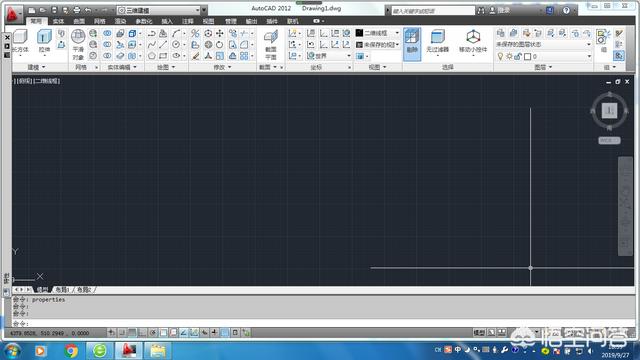Click the ViewCube top face (上)
640x360 pixels.
(x=609, y=111)
